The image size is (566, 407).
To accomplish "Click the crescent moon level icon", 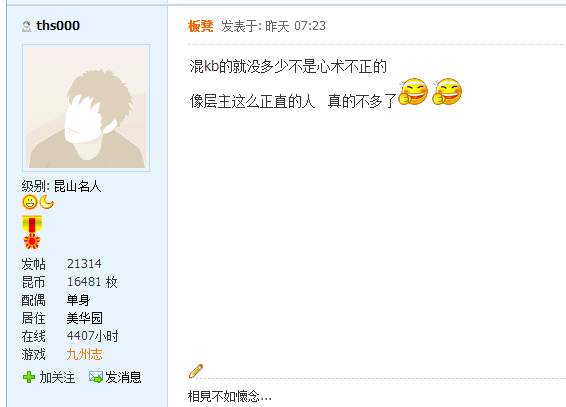I will (47, 202).
